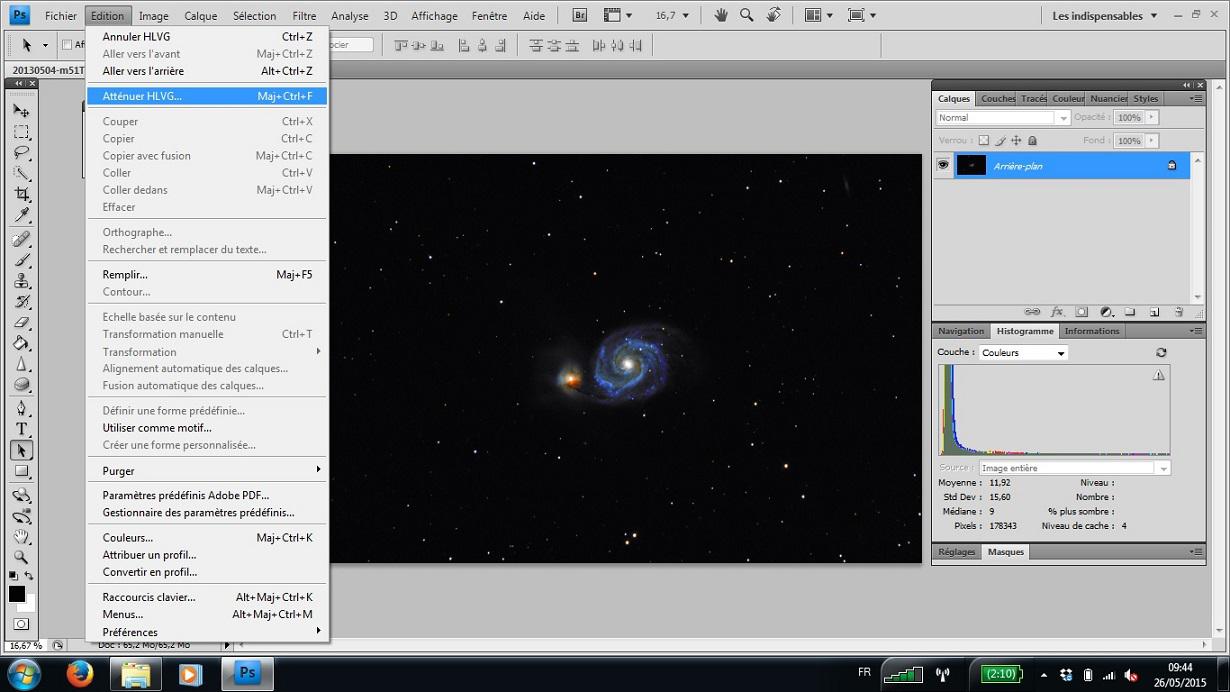Image resolution: width=1230 pixels, height=692 pixels.
Task: Create a new layer with the panel icon
Action: pyautogui.click(x=1154, y=312)
